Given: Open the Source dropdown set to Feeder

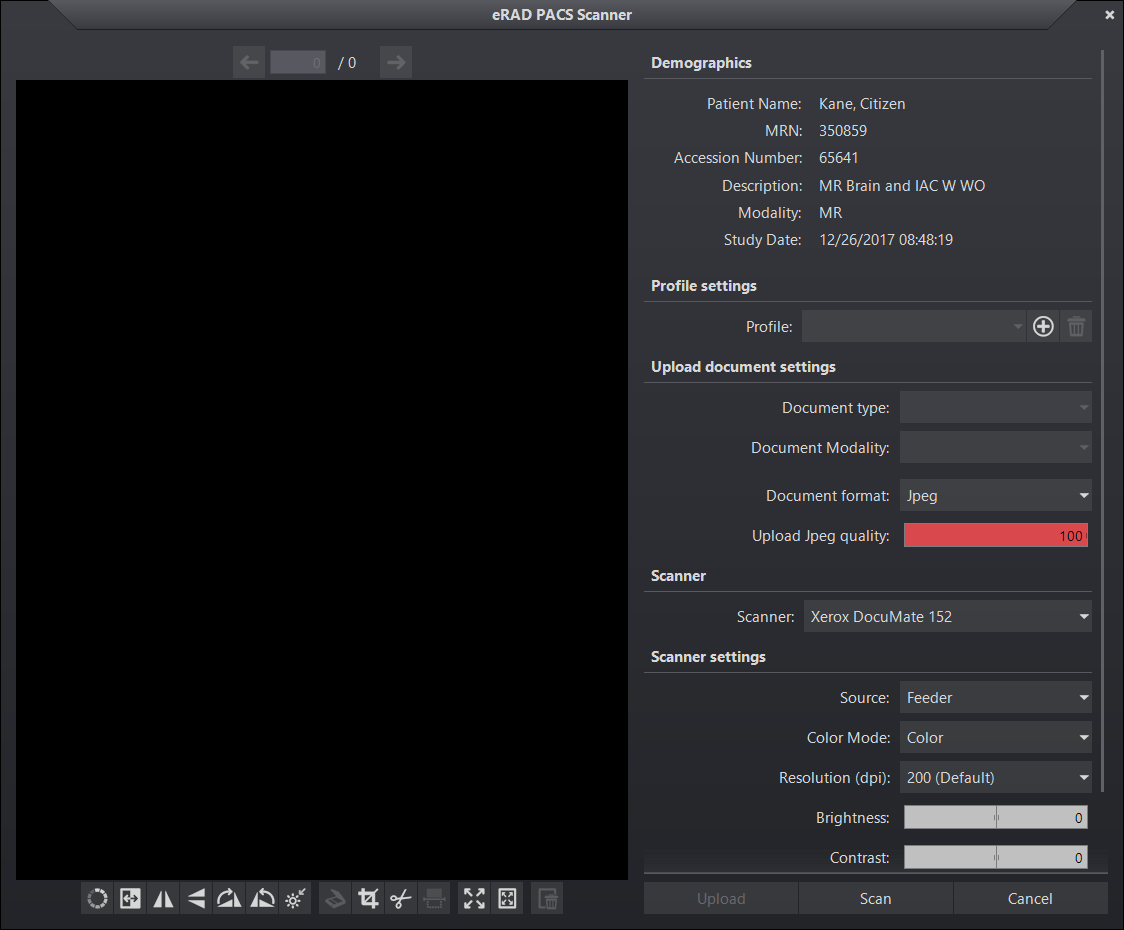Looking at the screenshot, I should (x=995, y=698).
